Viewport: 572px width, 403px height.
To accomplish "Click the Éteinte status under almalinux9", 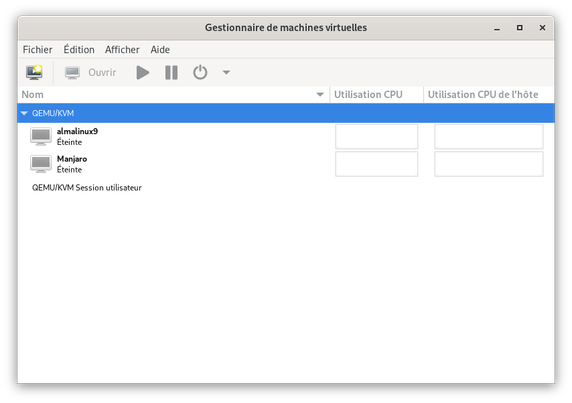I will 69,142.
